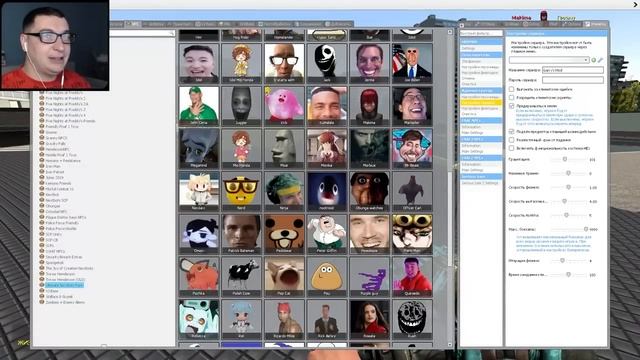640x360 pixels.
Task: Enable HEV suit functionality checkbox
Action: point(511,148)
